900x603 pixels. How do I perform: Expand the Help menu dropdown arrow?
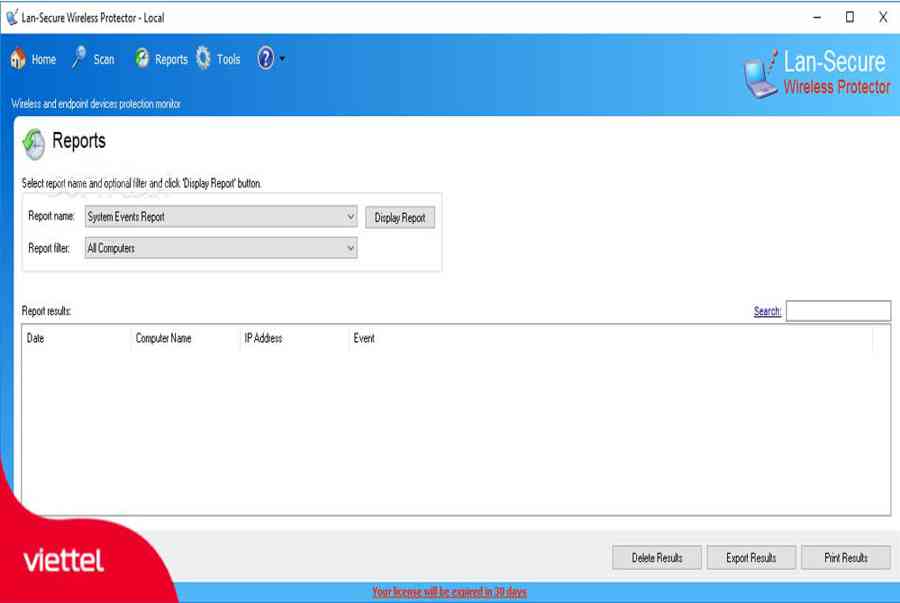[x=283, y=59]
